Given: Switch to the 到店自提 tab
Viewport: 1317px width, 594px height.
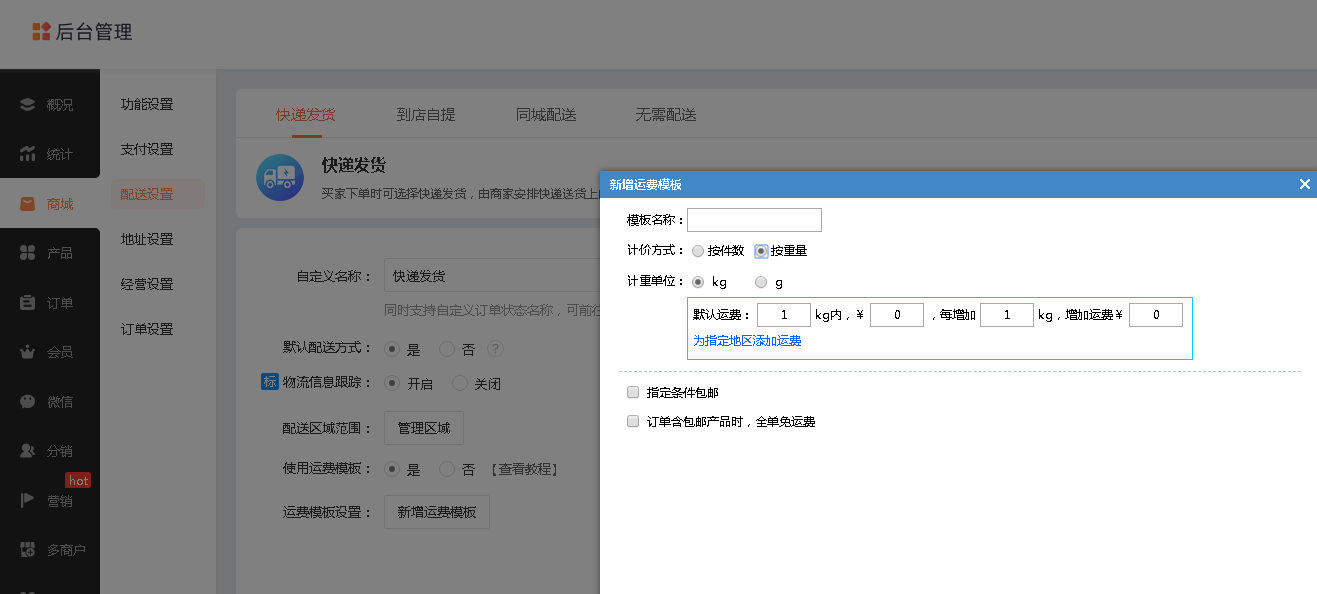Looking at the screenshot, I should [x=425, y=115].
